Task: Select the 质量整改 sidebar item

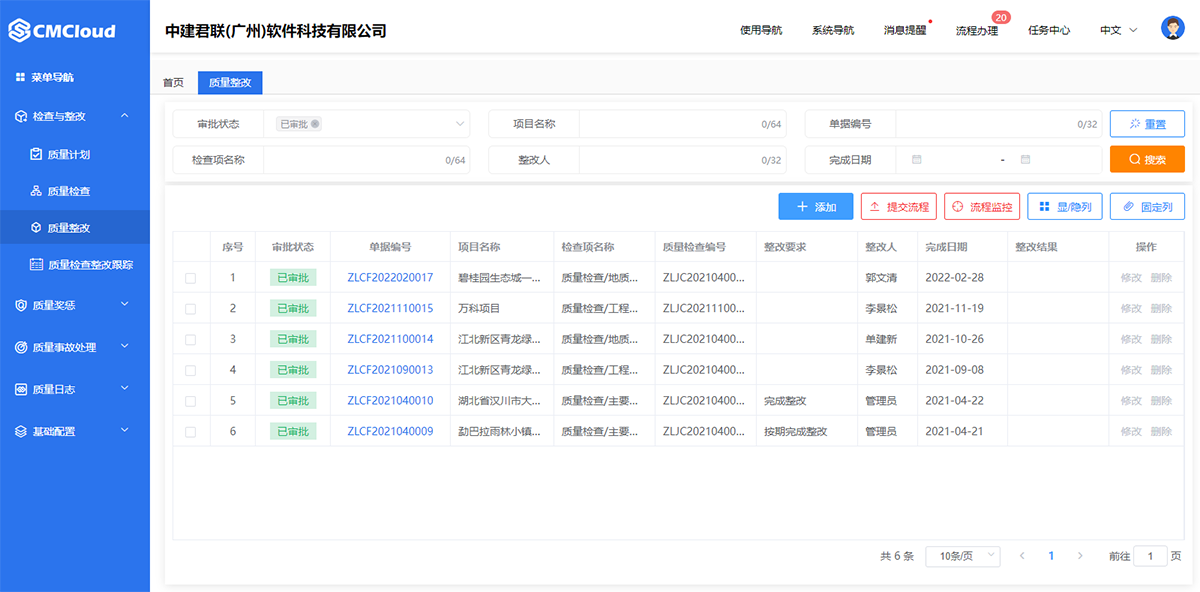Action: tap(75, 228)
